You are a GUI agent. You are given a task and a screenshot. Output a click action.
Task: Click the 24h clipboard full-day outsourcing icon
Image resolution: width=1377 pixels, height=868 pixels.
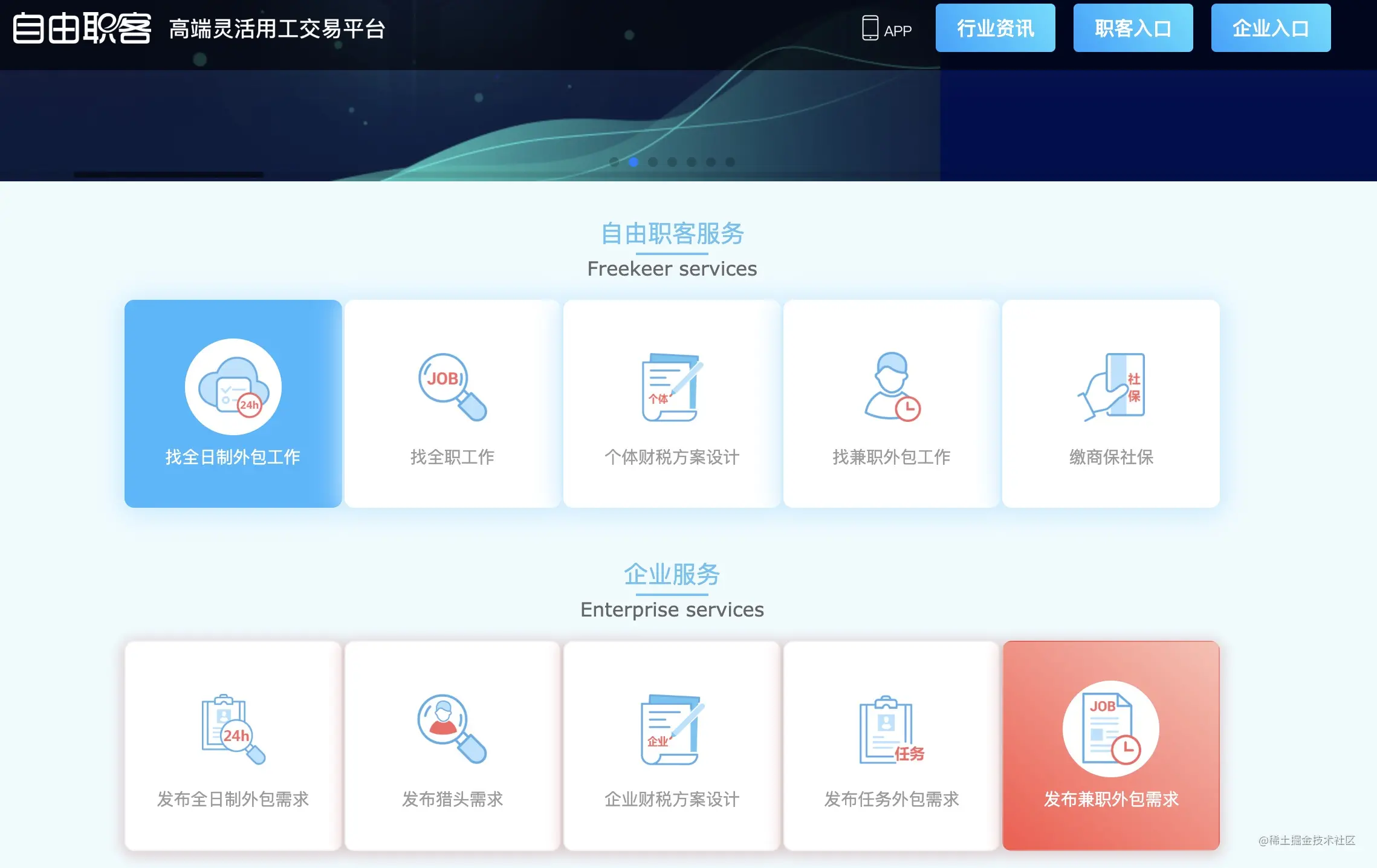coord(233,729)
